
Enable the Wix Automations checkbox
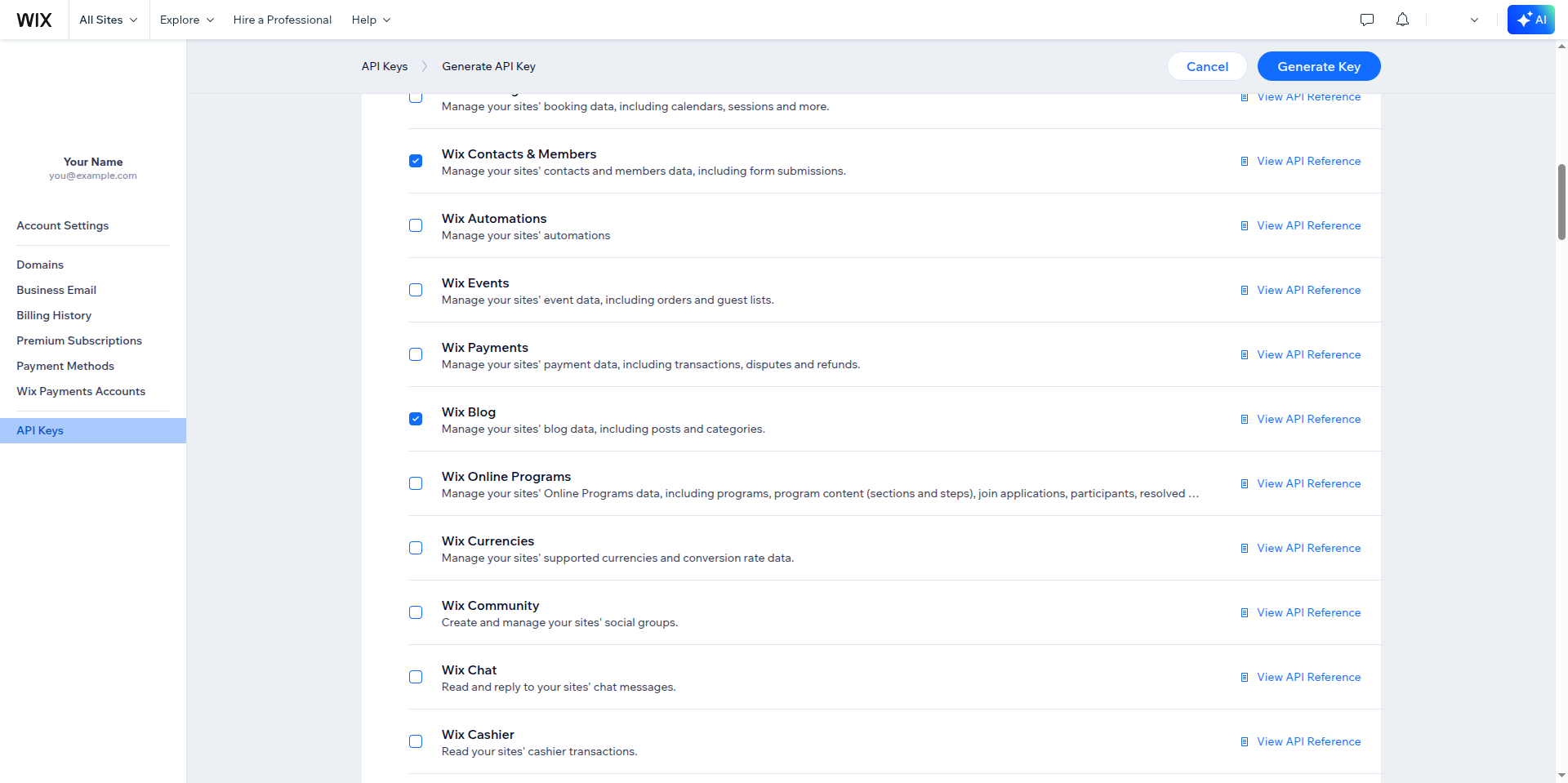click(416, 225)
